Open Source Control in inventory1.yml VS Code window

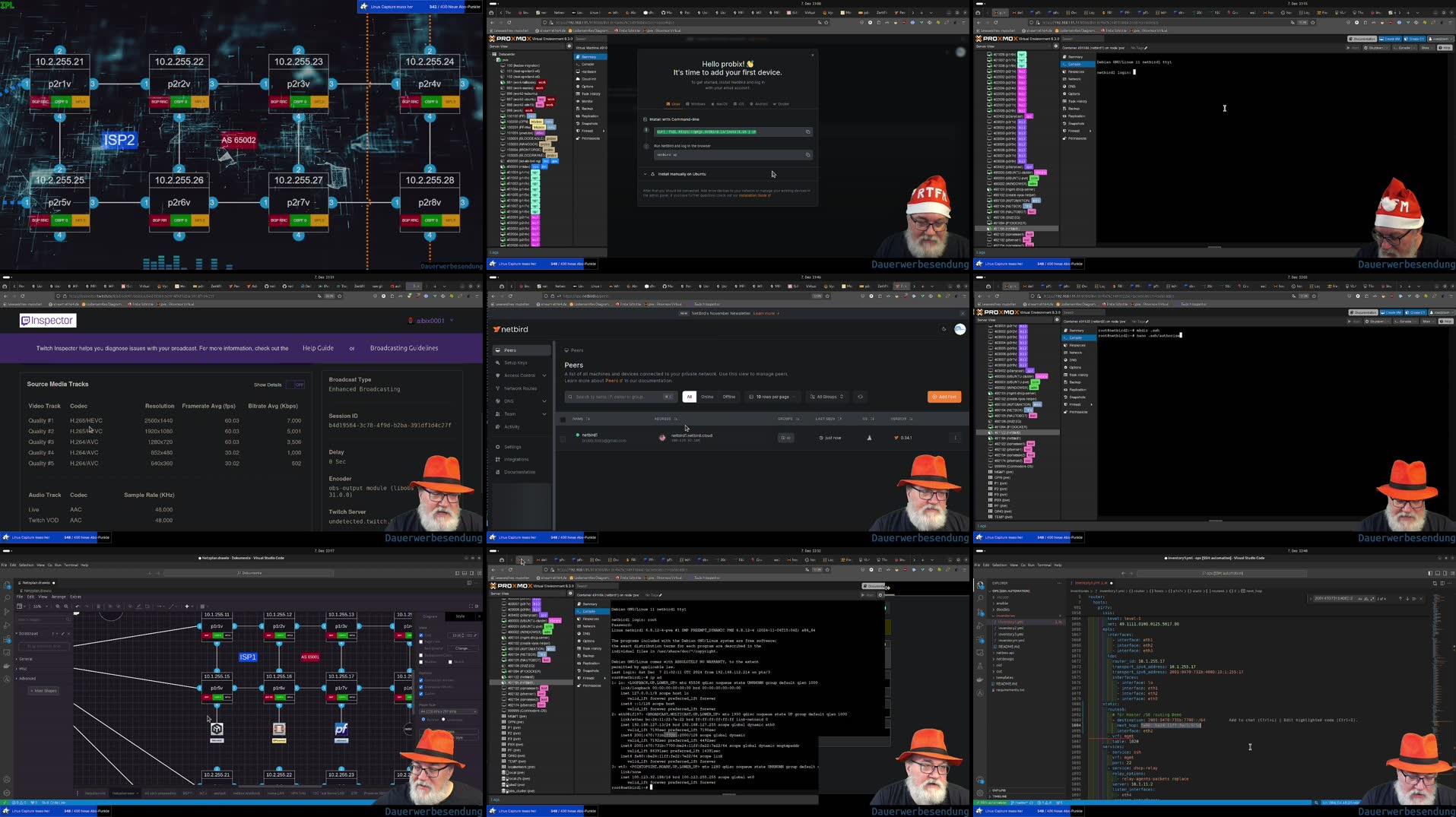pos(980,612)
